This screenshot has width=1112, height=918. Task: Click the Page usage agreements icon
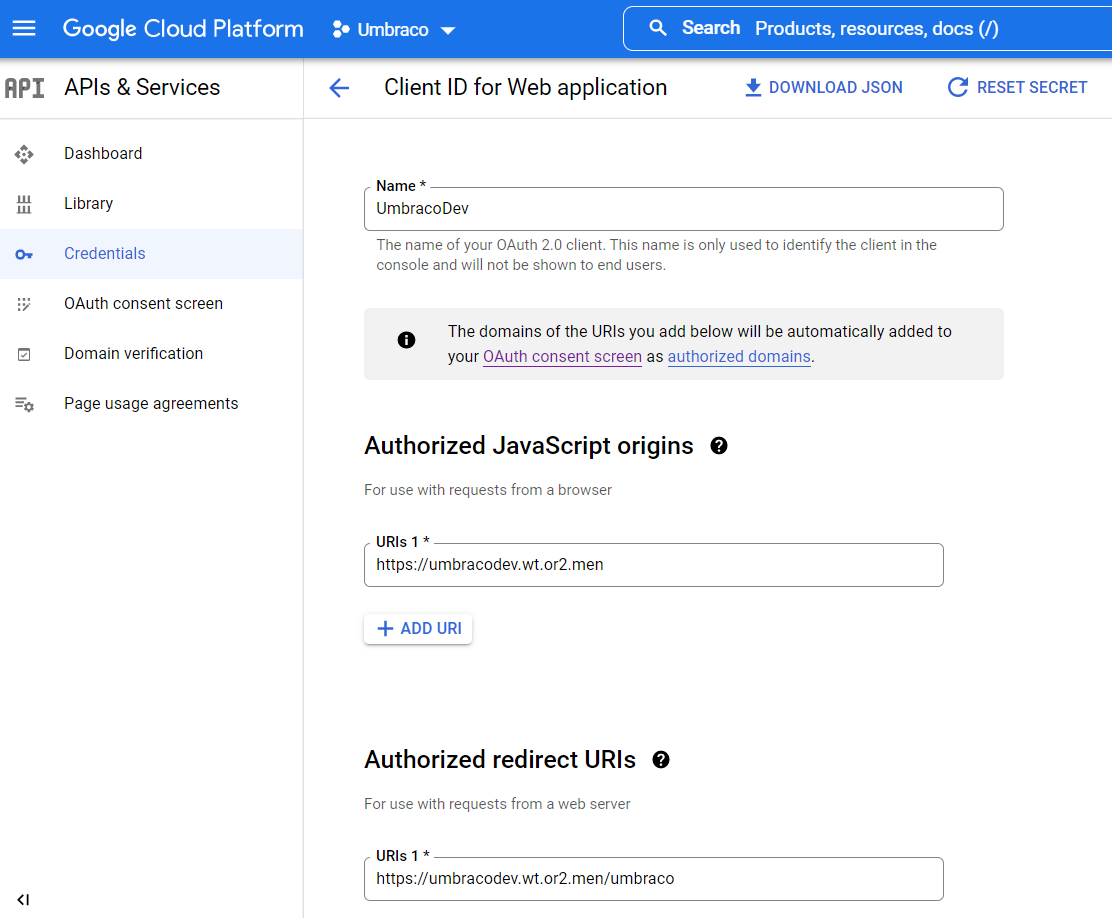click(x=24, y=404)
